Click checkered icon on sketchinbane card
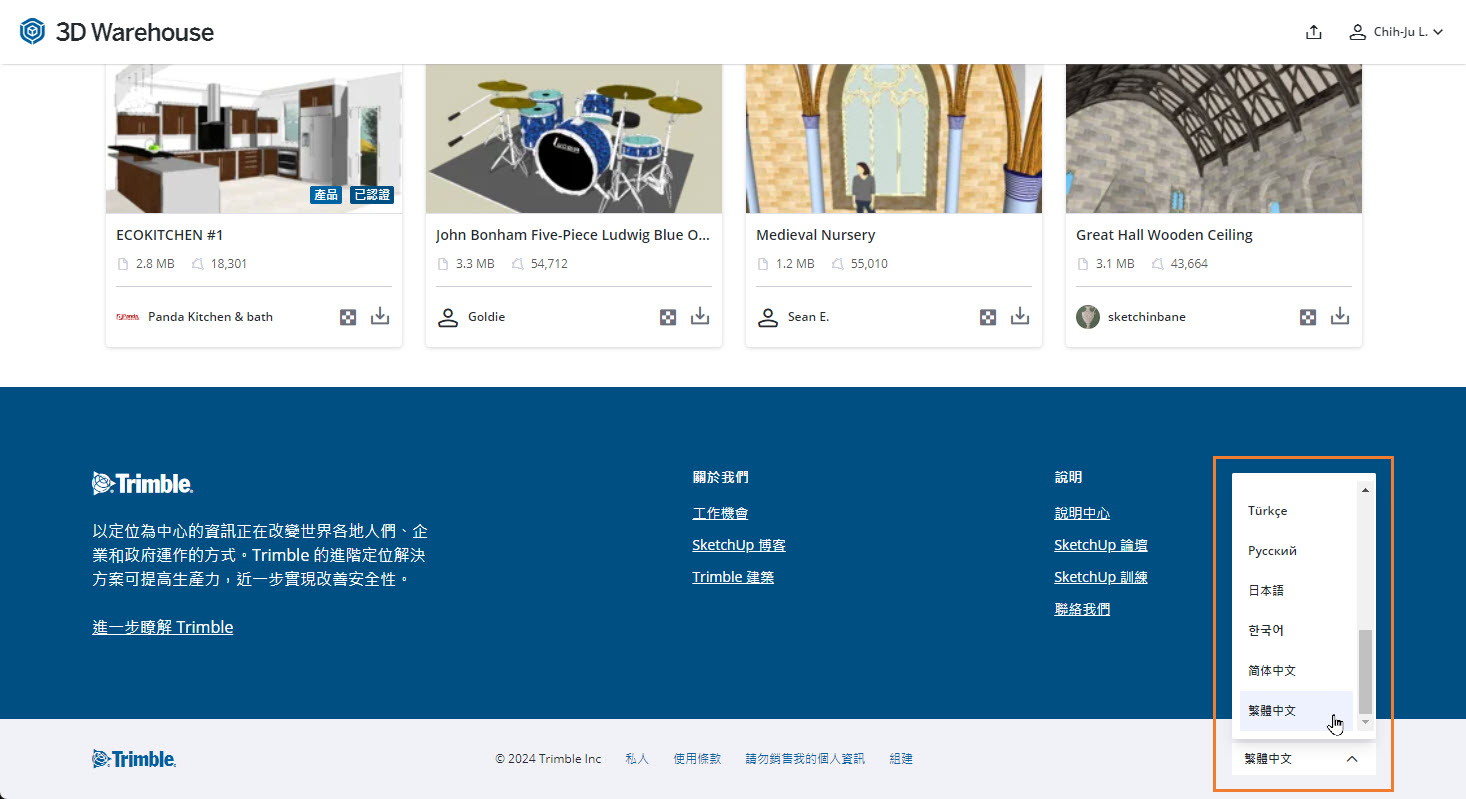1466x799 pixels. pyautogui.click(x=1308, y=317)
